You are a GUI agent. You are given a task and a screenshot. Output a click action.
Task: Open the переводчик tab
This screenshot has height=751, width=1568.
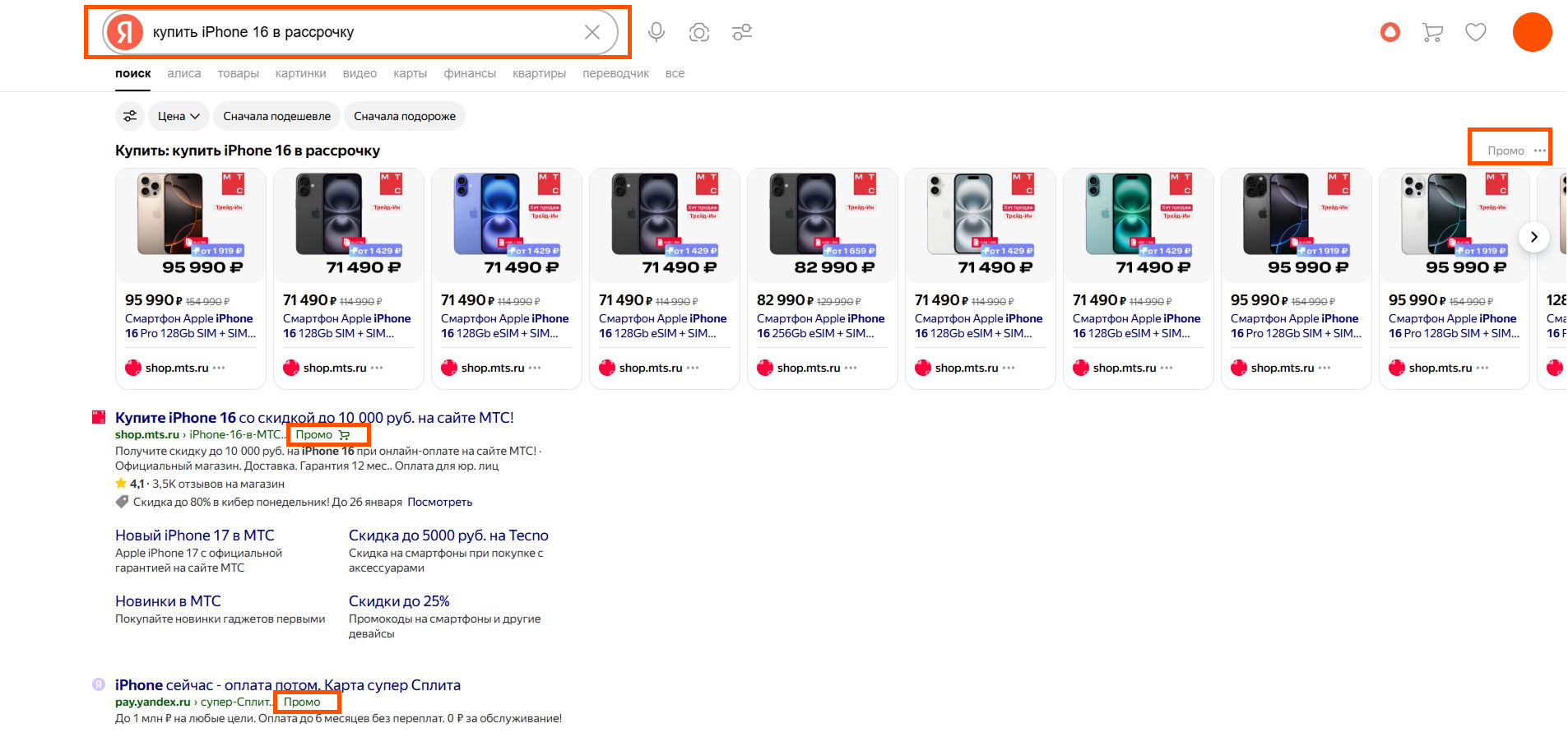[616, 73]
